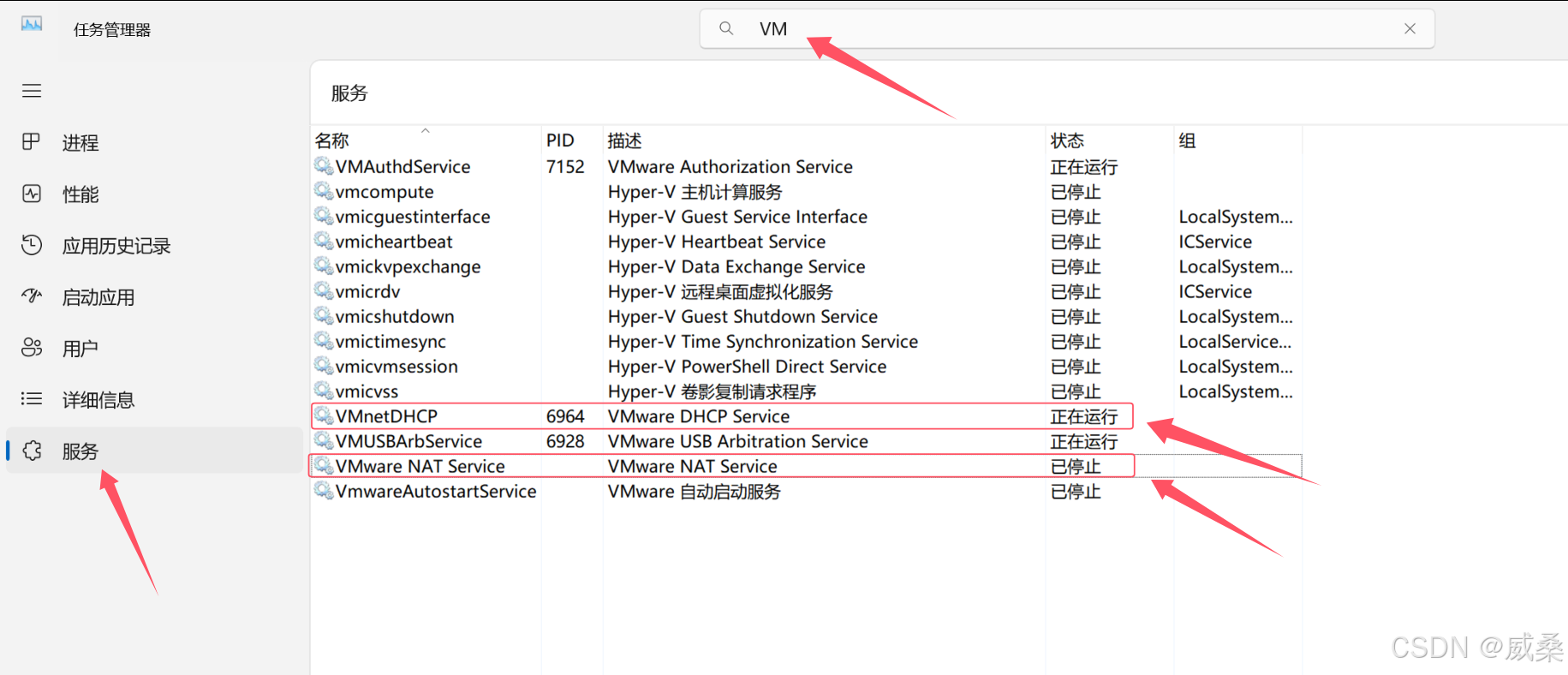Viewport: 1568px width, 675px height.
Task: Select the vmicvss service name
Action: pyautogui.click(x=367, y=391)
